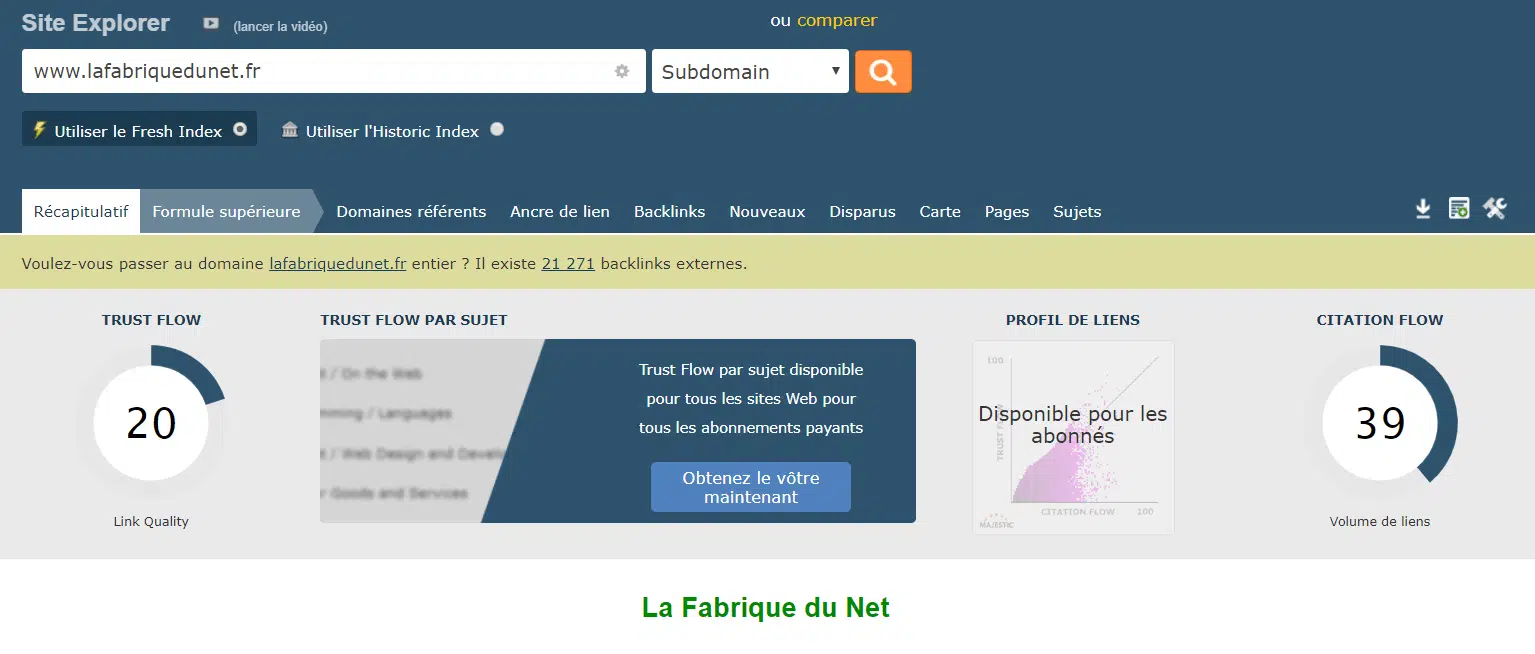
Task: Click the Trust Flow gauge showing 20
Action: pyautogui.click(x=151, y=422)
